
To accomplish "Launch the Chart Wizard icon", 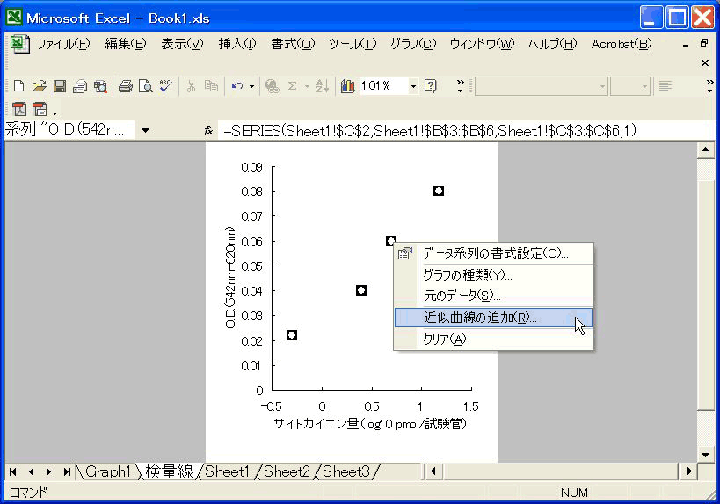I will (347, 86).
